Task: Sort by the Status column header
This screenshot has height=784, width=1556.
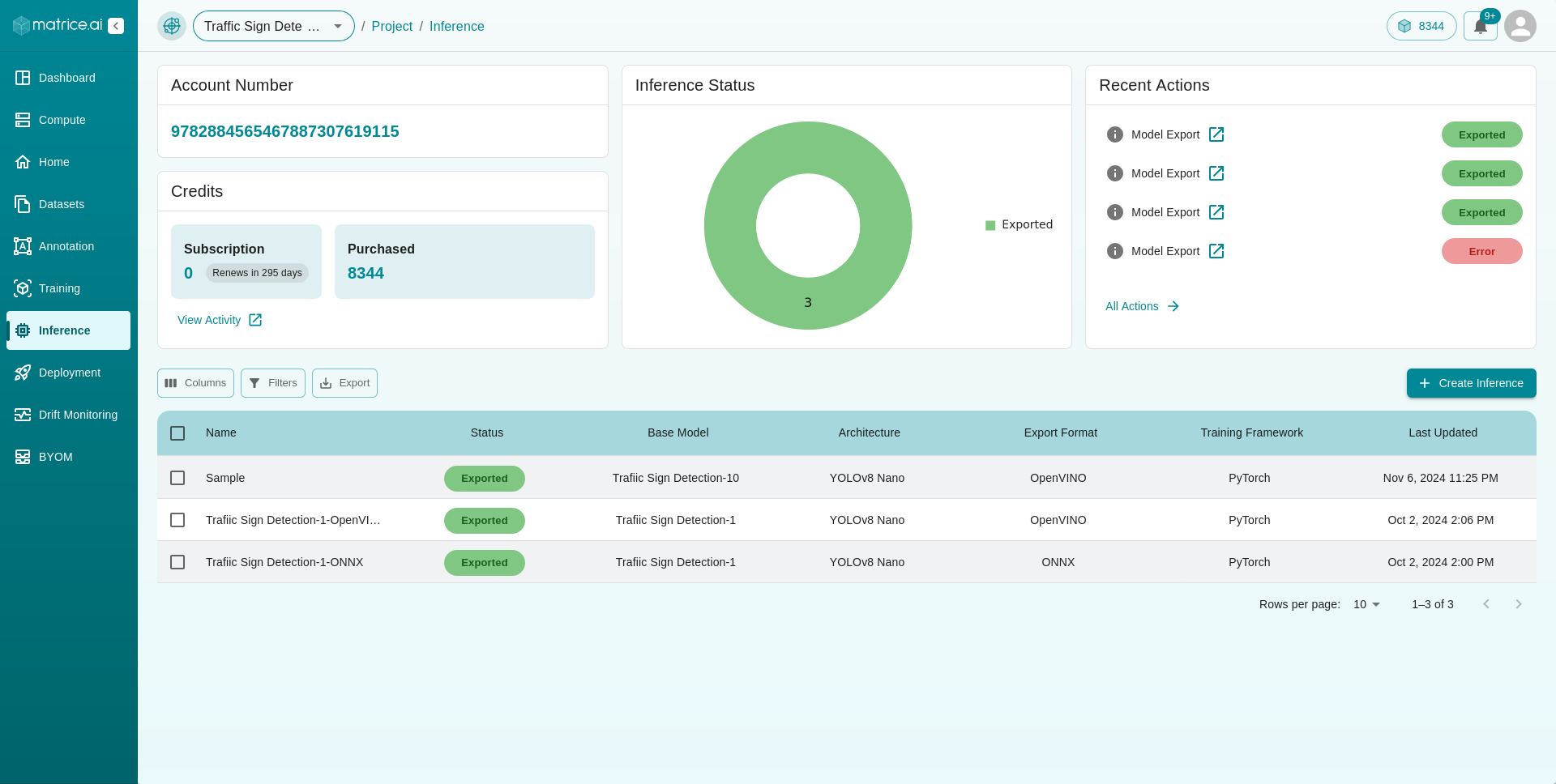Action: [487, 432]
